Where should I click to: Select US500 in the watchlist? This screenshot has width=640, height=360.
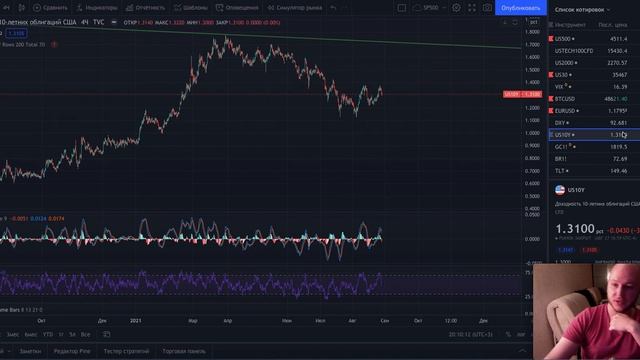[594, 39]
